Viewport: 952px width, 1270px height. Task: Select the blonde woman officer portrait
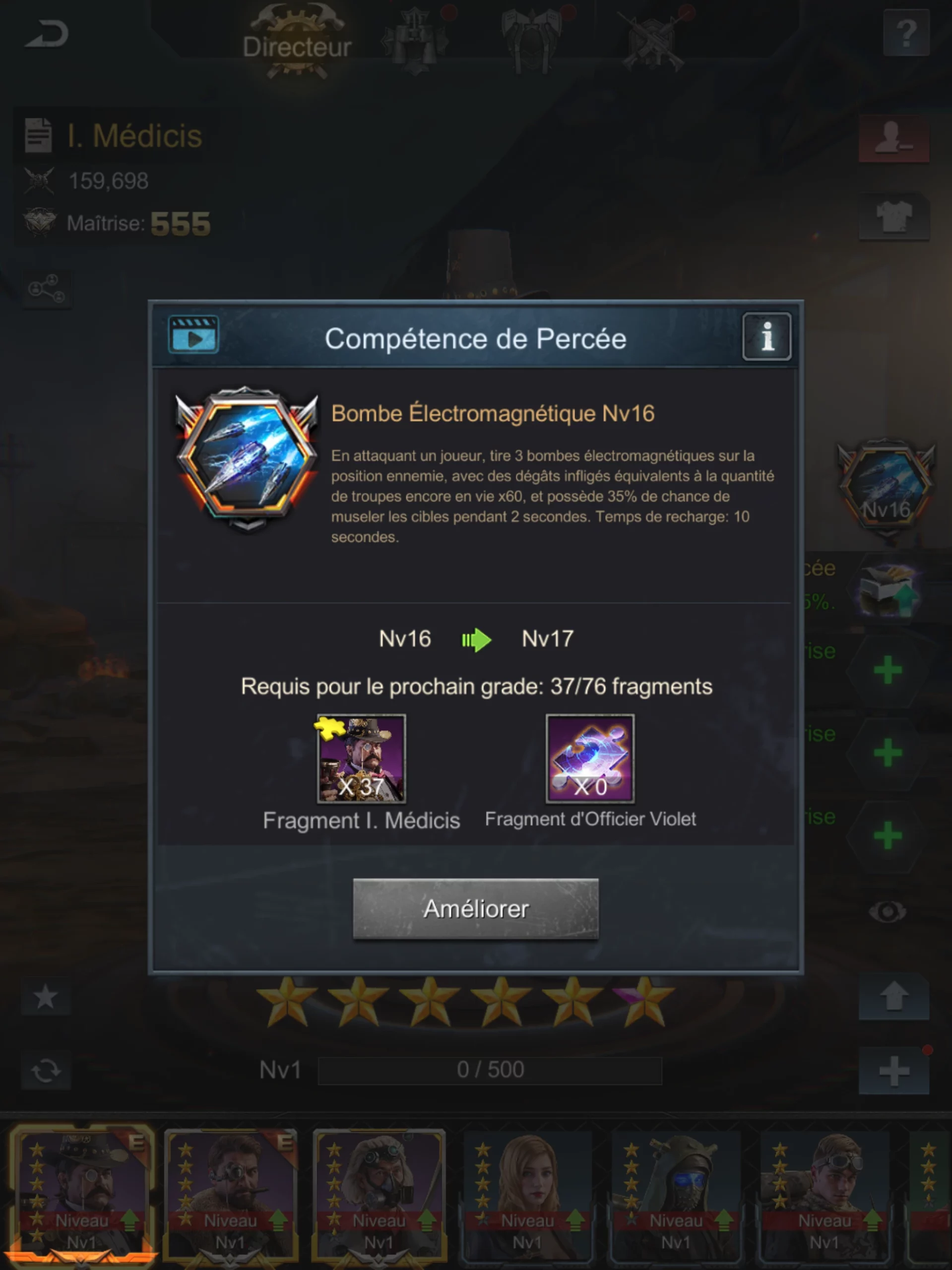(527, 1194)
